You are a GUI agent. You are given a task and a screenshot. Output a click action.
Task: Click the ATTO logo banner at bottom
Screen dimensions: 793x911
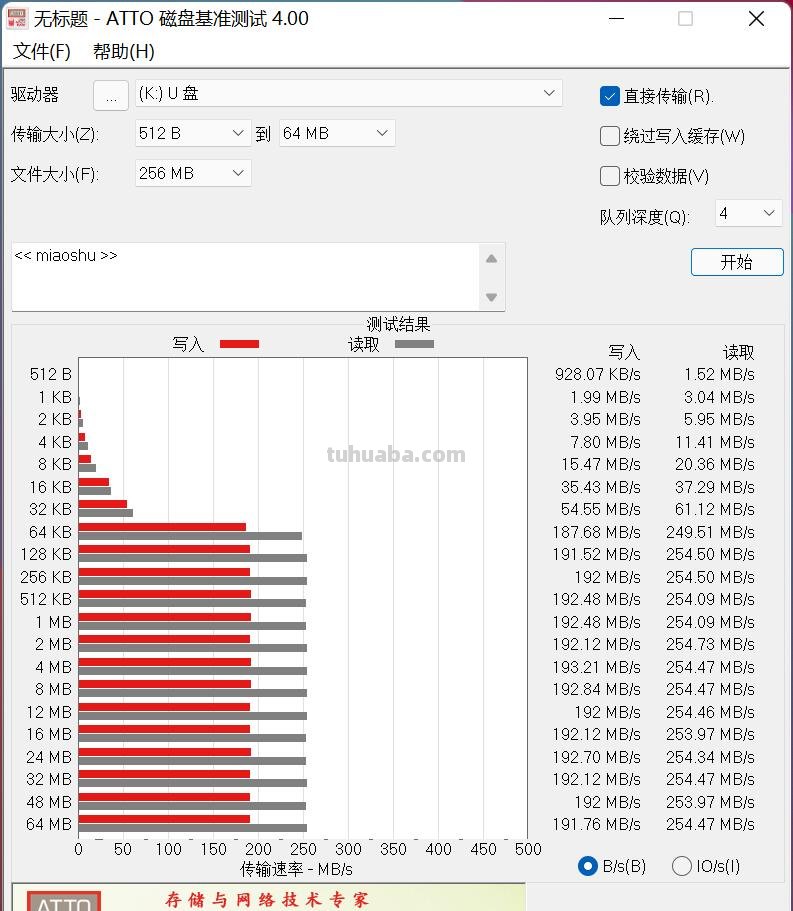268,898
